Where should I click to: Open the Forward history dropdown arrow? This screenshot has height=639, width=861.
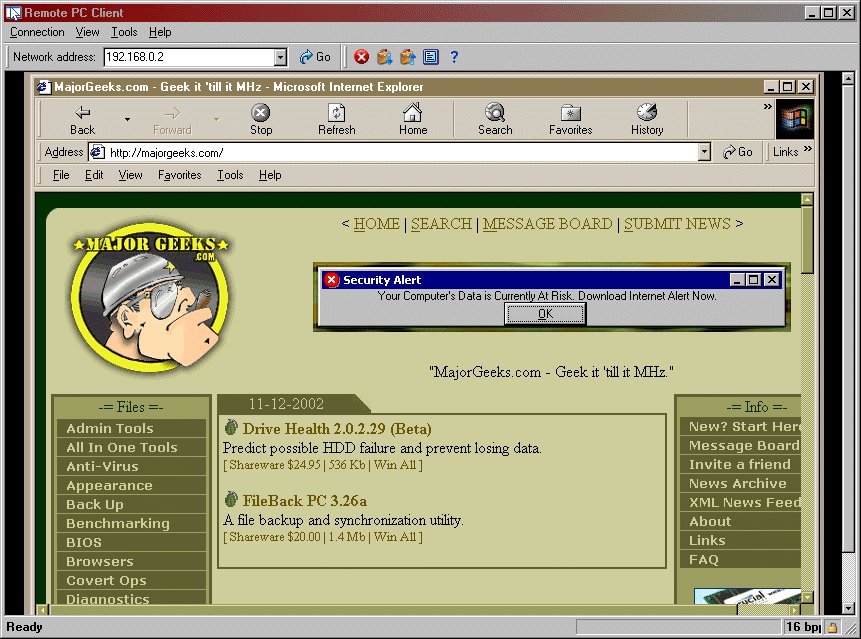pos(216,119)
